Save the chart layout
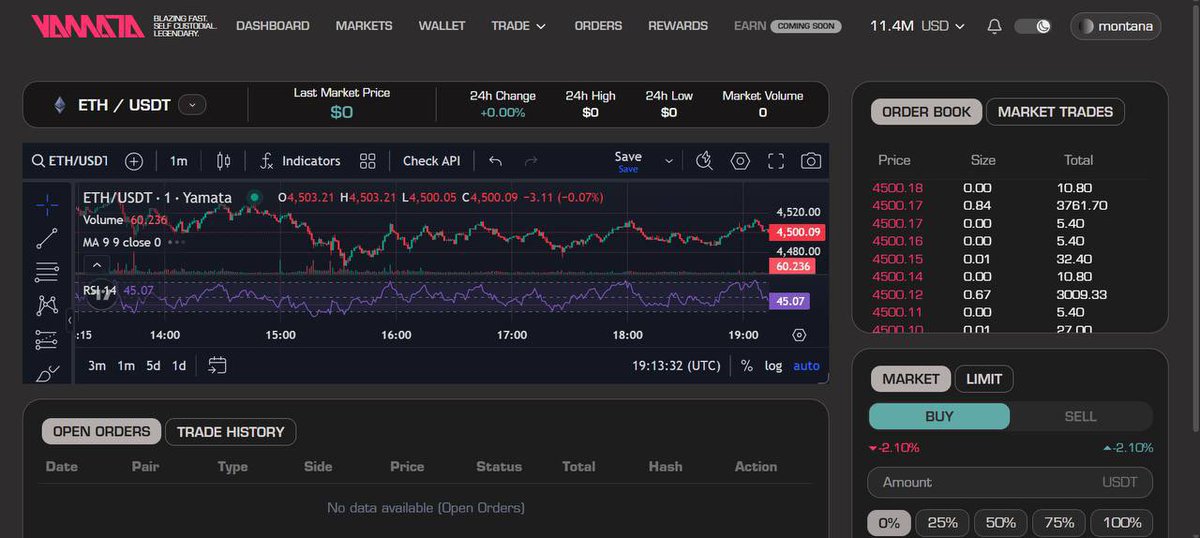 pyautogui.click(x=628, y=160)
